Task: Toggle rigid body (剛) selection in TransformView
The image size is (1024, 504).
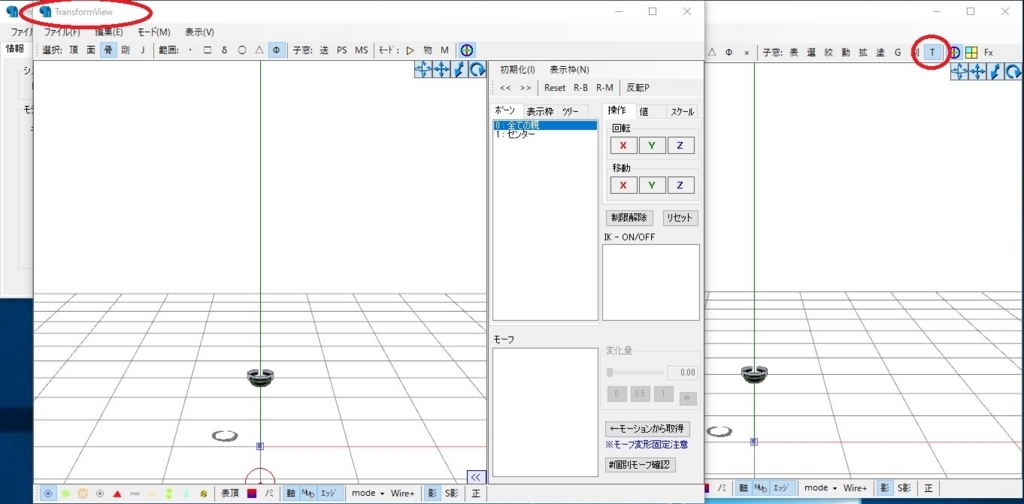Action: coord(125,50)
